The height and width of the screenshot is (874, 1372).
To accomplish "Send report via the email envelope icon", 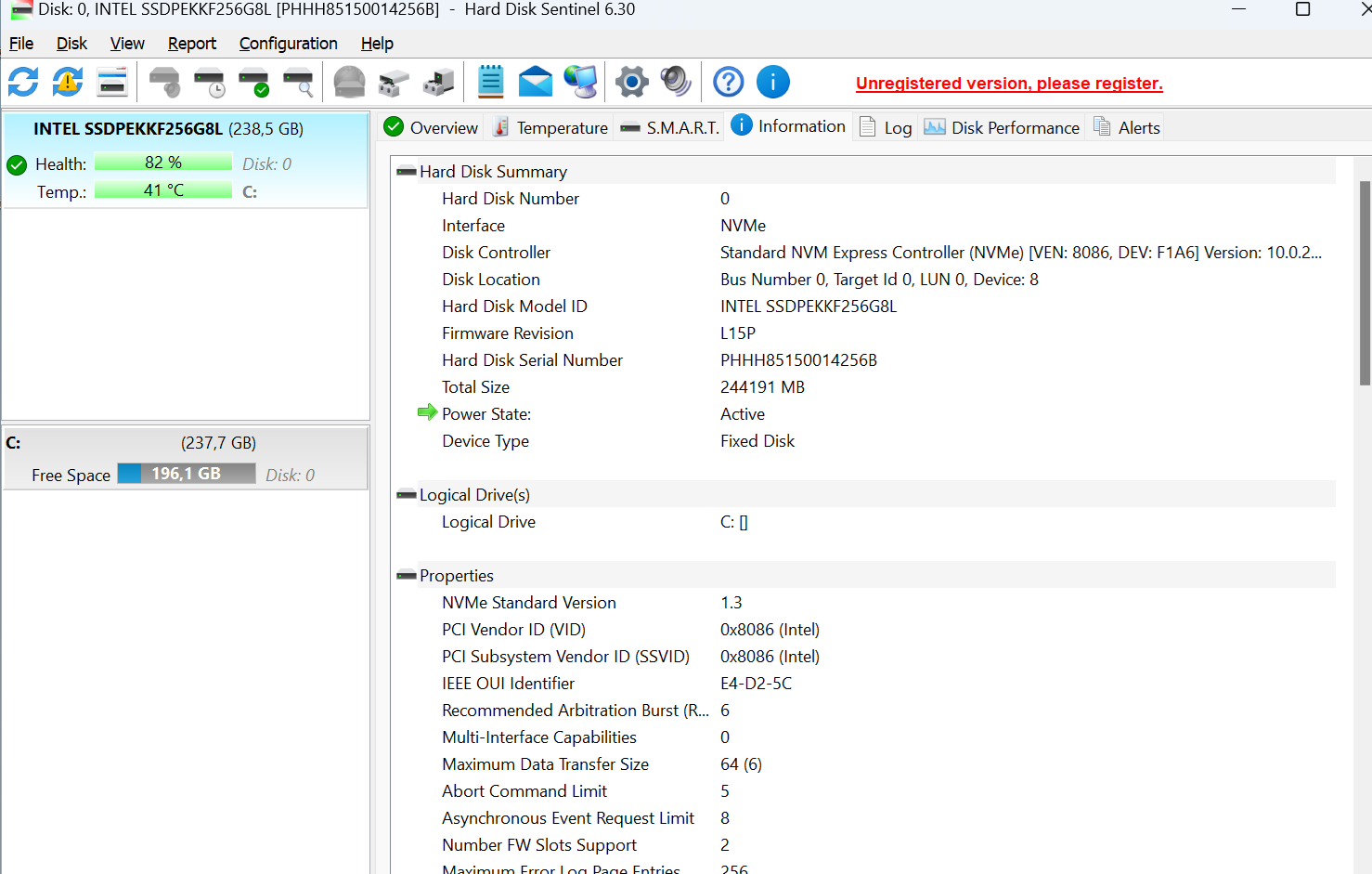I will coord(535,82).
